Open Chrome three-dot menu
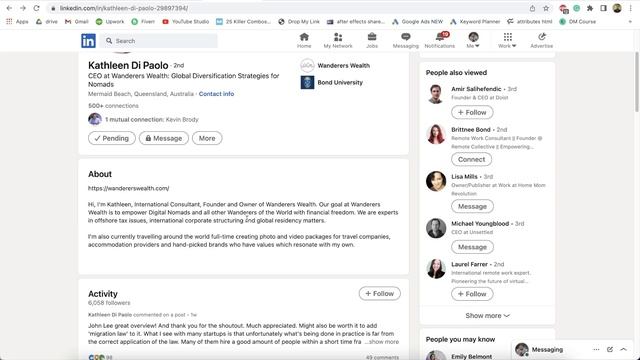Viewport: 640px width, 360px height. point(631,8)
